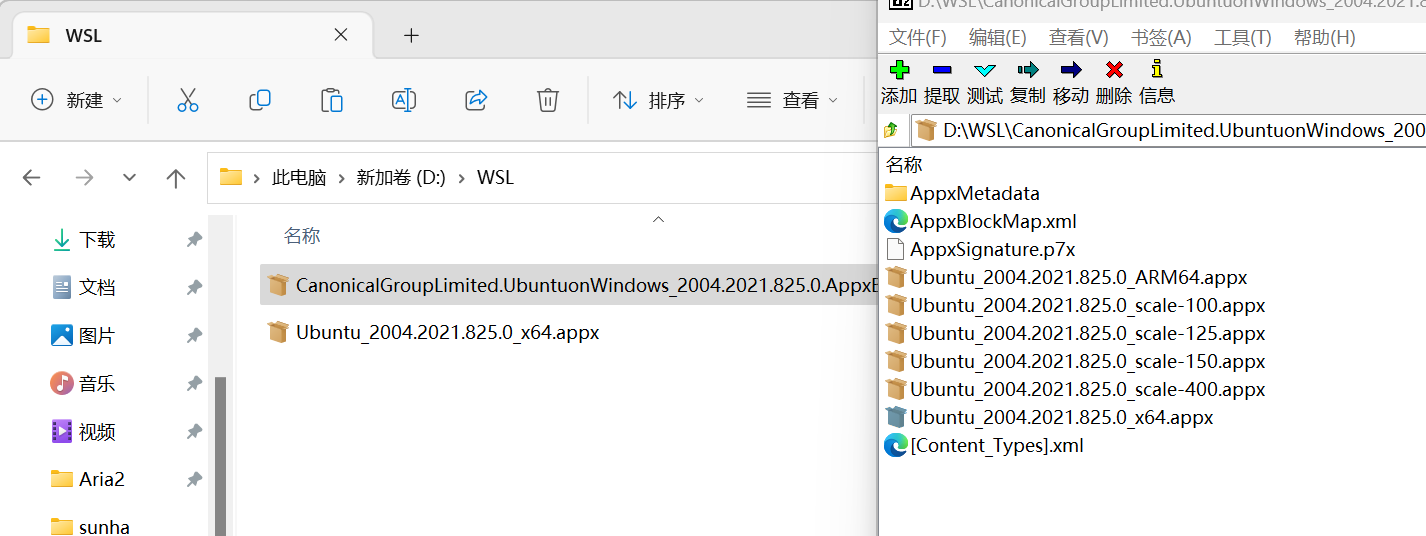Click pin icon next to Aria2
1426x536 pixels.
(x=194, y=479)
